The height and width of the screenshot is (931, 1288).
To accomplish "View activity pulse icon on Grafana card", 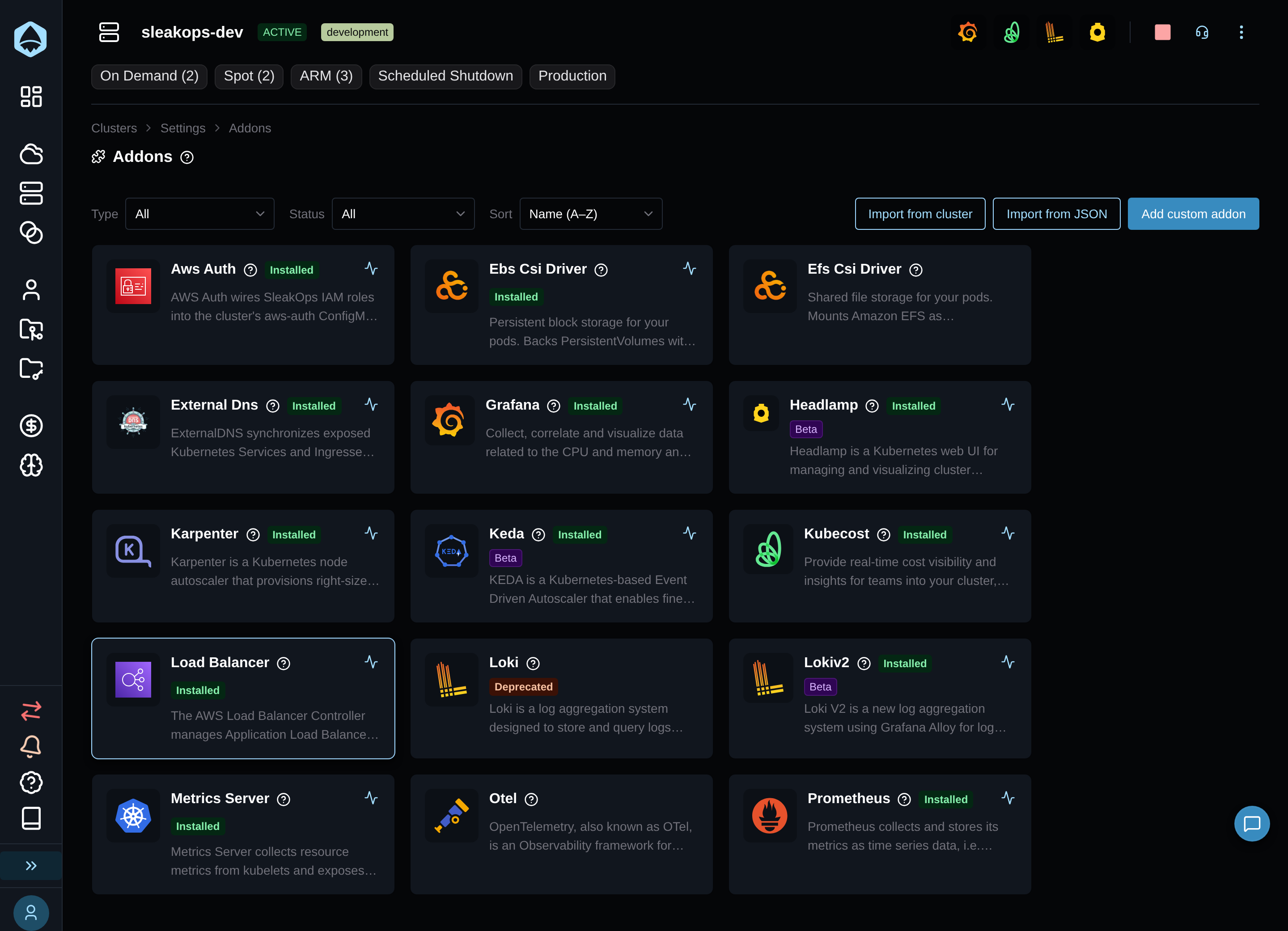I will click(x=690, y=405).
